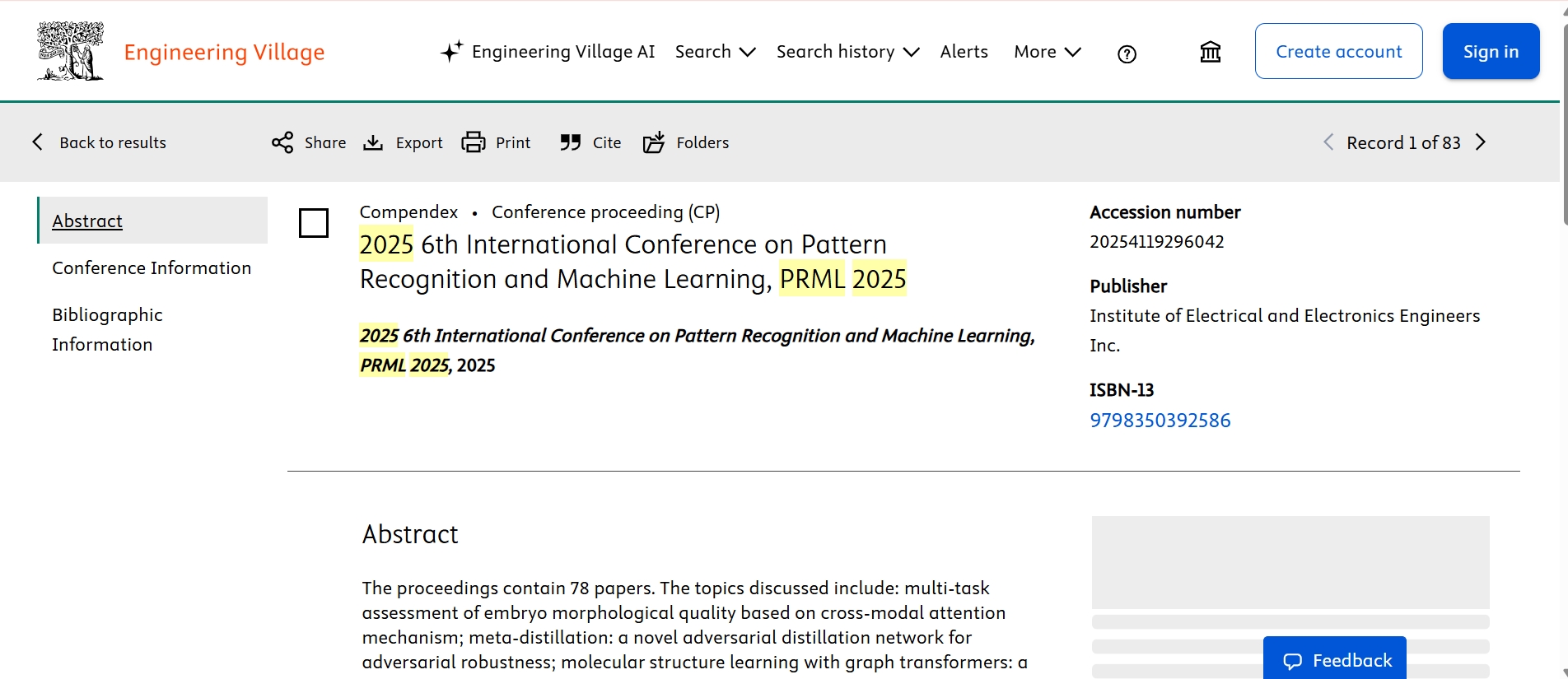This screenshot has height=679, width=1568.
Task: Open the Folders icon
Action: 654,142
